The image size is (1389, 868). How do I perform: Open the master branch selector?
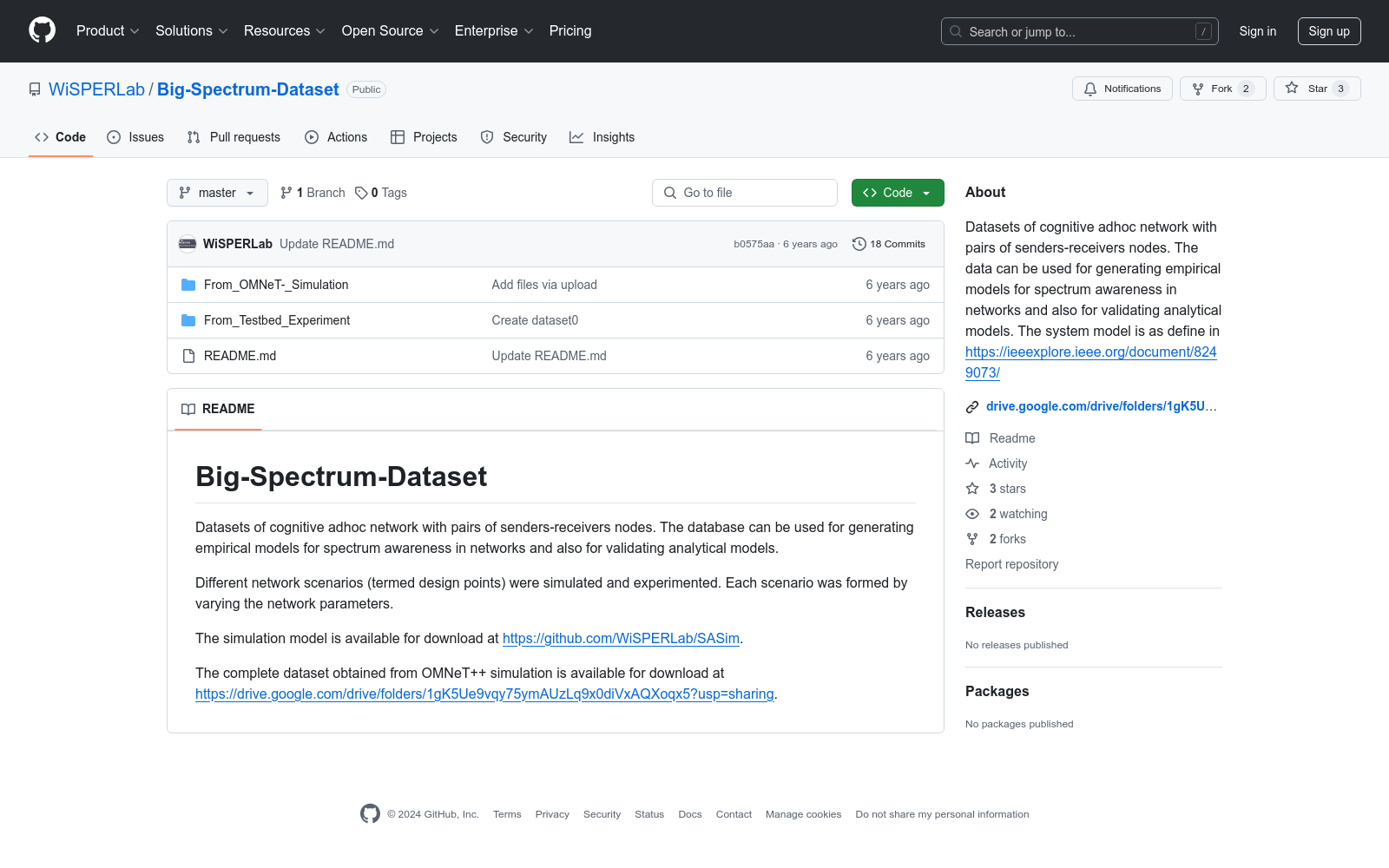(217, 193)
